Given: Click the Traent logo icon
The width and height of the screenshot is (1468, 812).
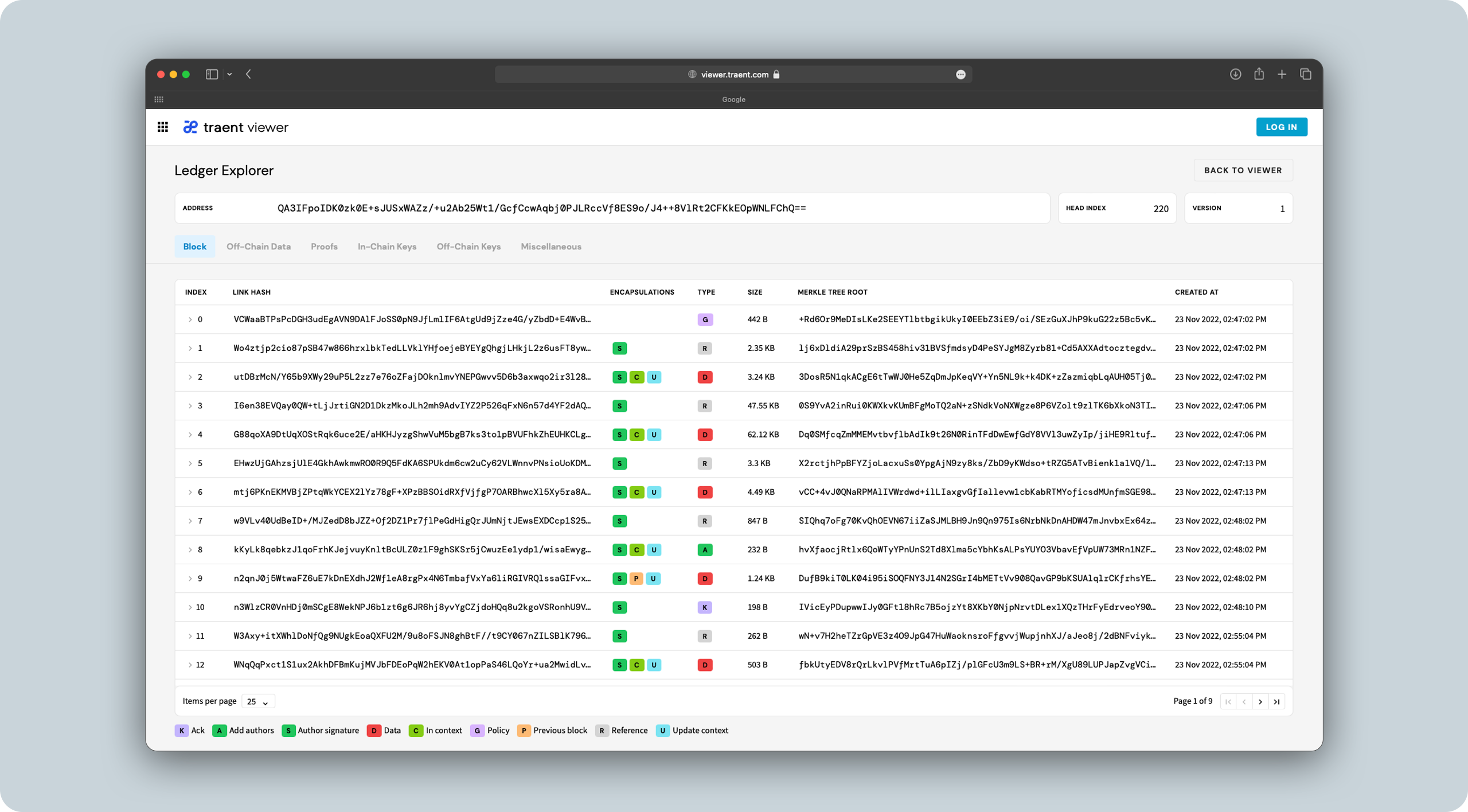Looking at the screenshot, I should click(x=191, y=127).
